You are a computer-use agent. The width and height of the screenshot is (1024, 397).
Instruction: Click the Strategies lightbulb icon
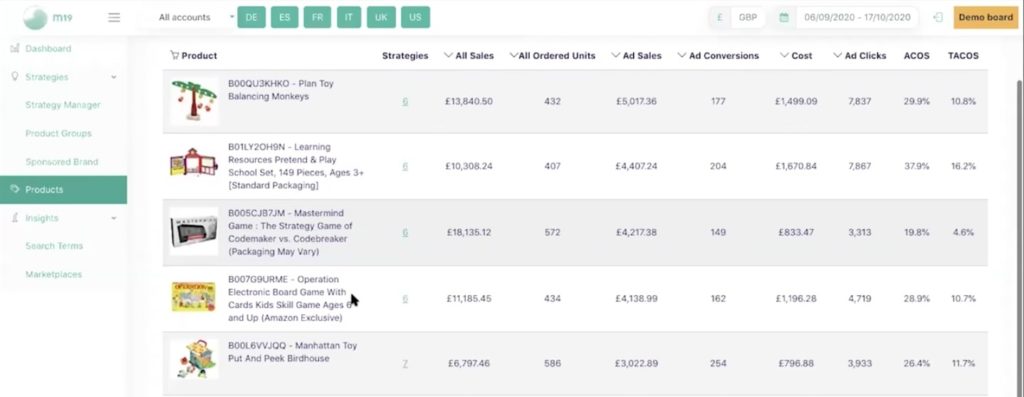pyautogui.click(x=15, y=76)
